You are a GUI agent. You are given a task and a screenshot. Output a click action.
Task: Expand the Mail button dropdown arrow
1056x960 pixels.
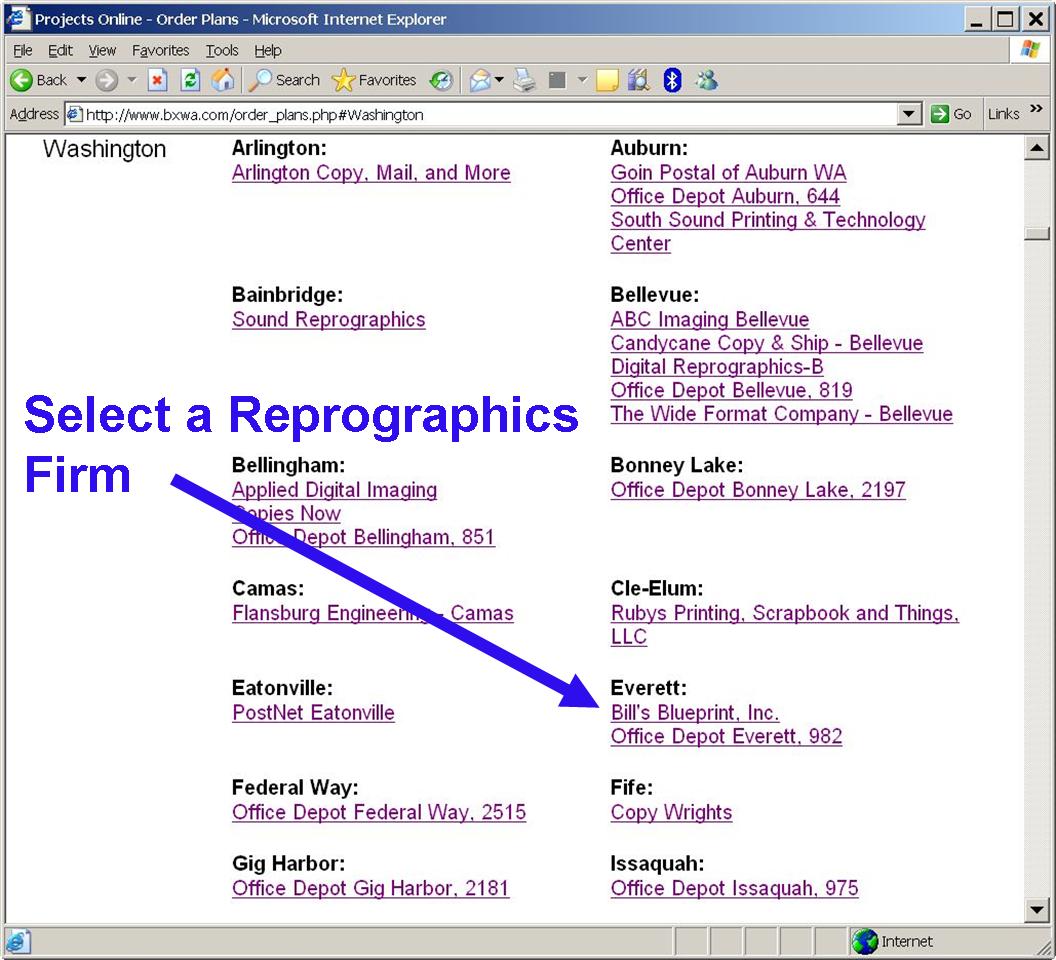coord(499,80)
